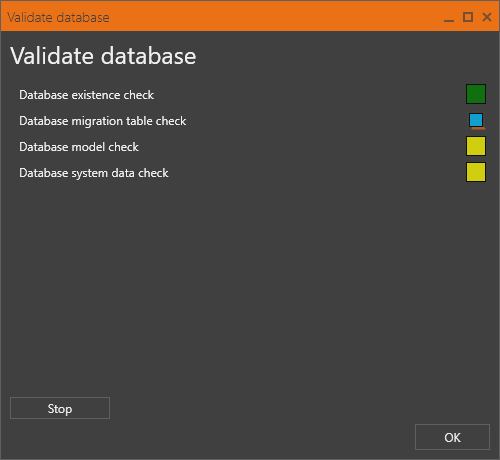The width and height of the screenshot is (500, 460).
Task: Maximize the Validate database window
Action: point(468,17)
